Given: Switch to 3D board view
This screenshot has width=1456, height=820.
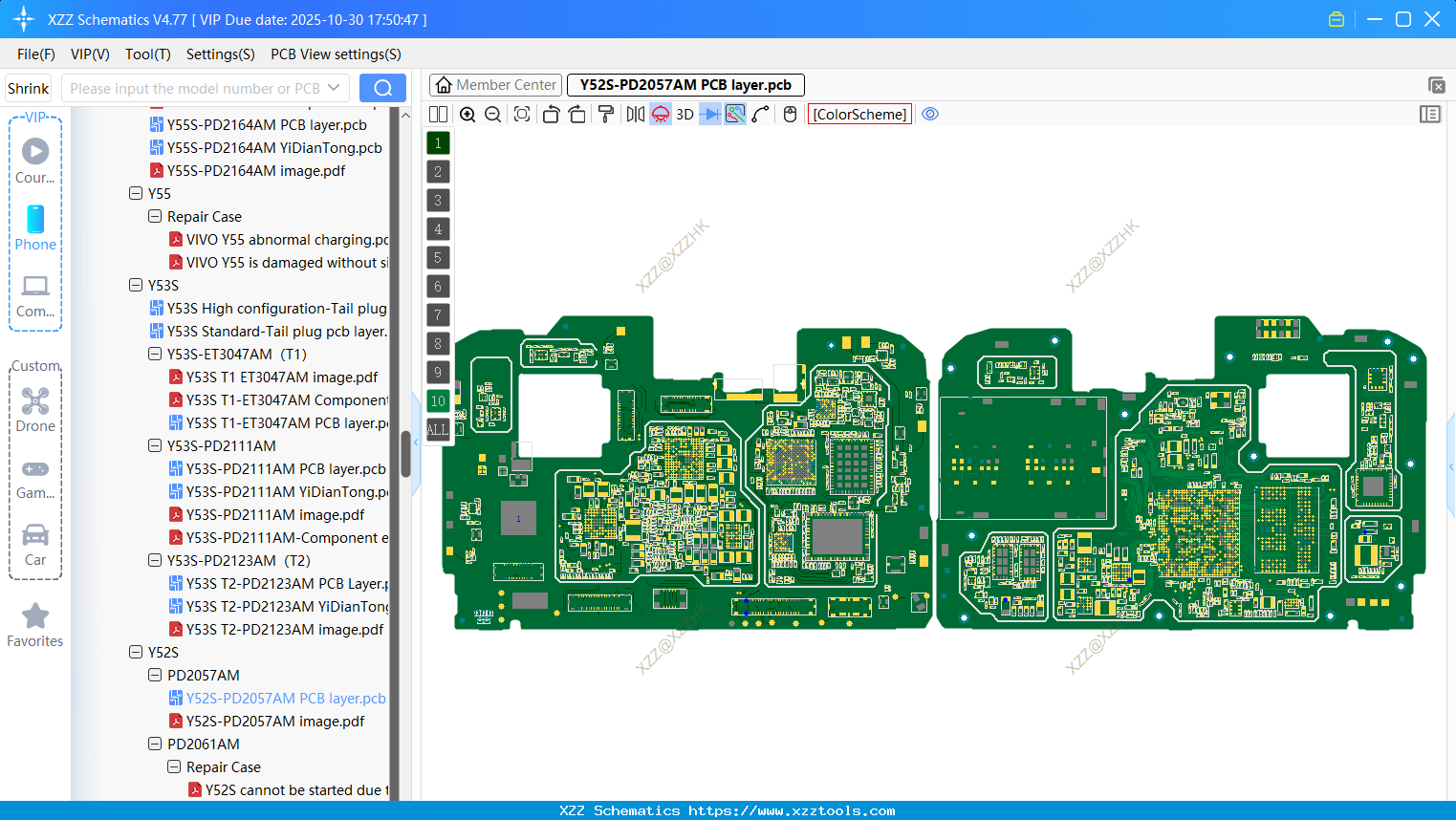Looking at the screenshot, I should (x=685, y=114).
